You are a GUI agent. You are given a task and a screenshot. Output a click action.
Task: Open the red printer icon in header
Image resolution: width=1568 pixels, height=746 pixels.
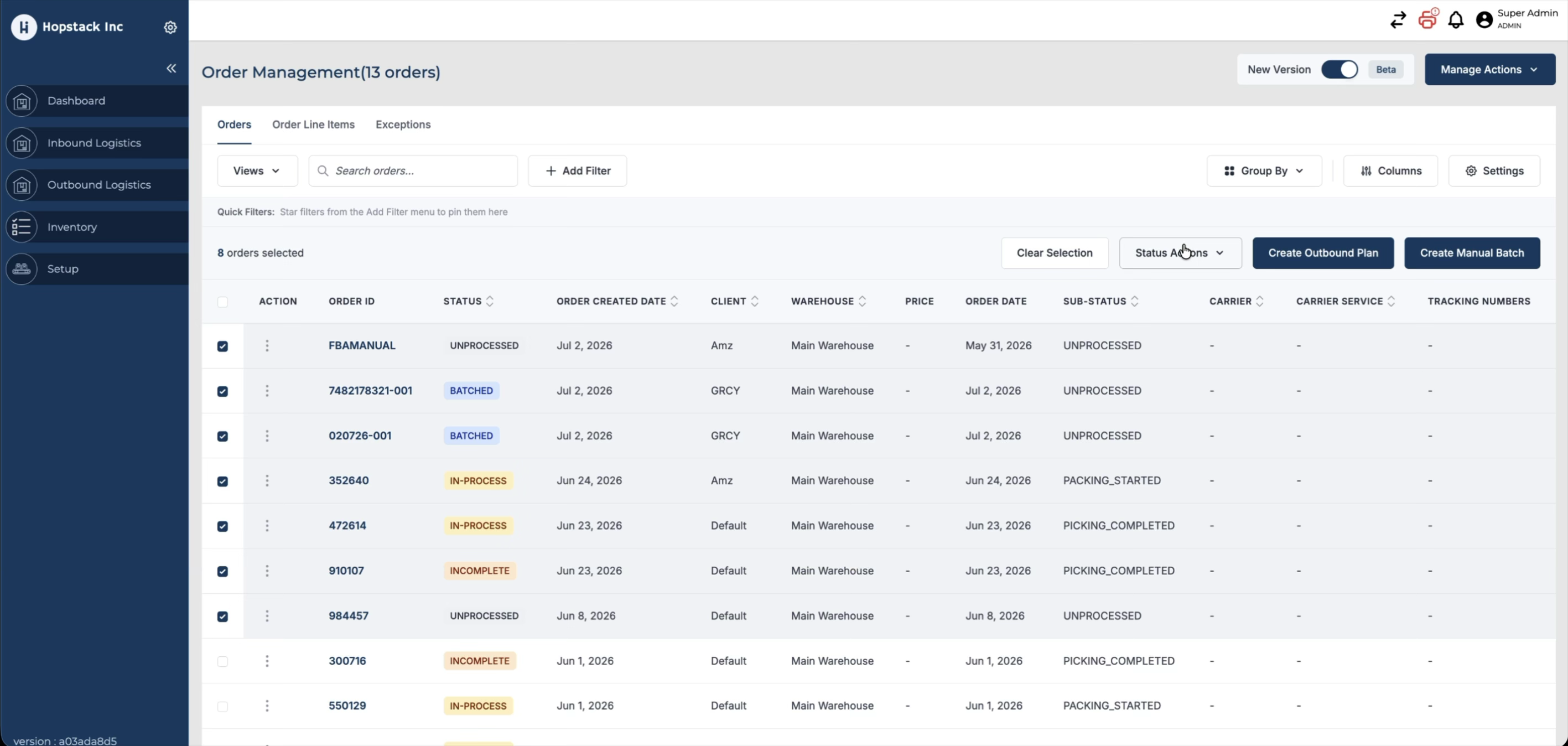1427,19
